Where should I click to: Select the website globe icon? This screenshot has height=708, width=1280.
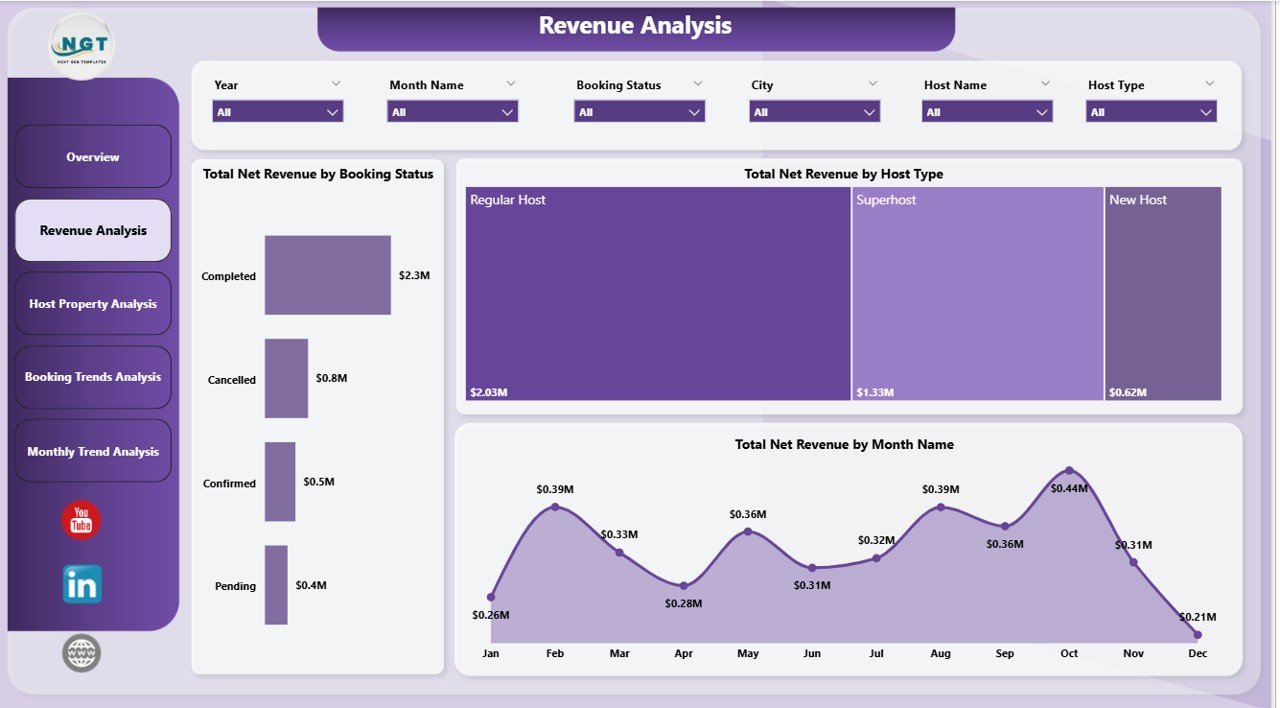(80, 652)
